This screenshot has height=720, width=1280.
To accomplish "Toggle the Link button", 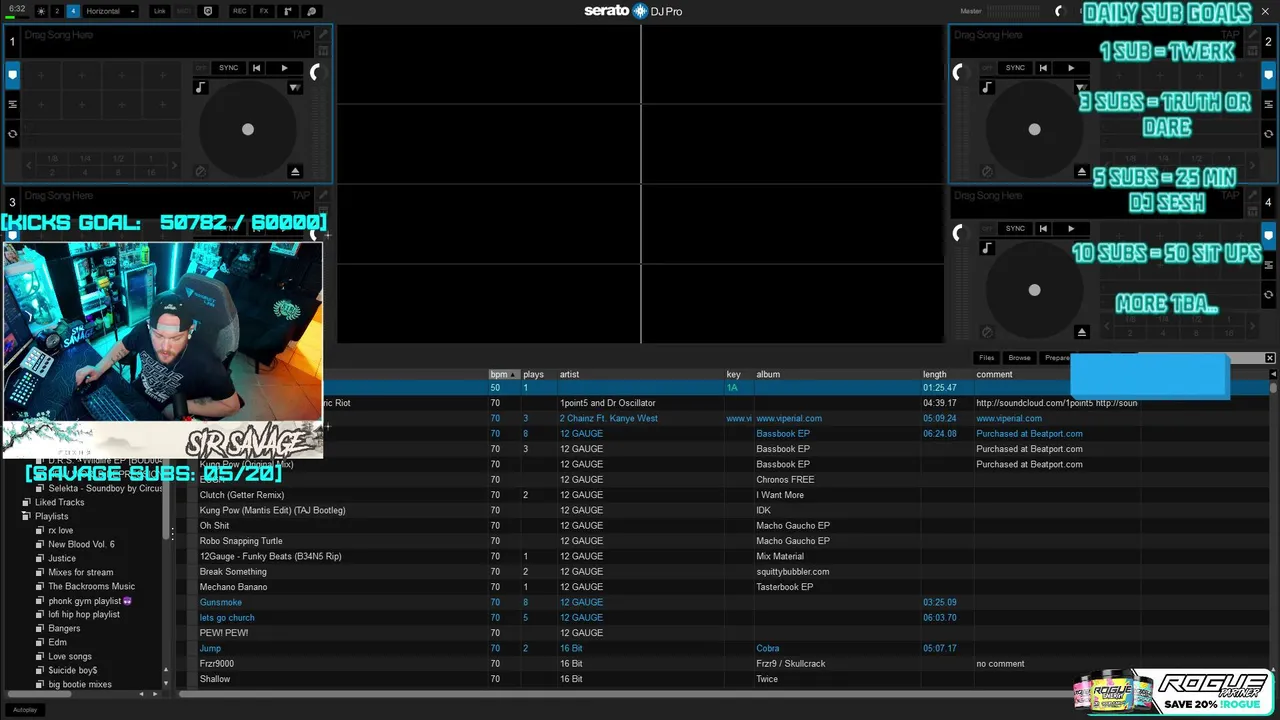I will pyautogui.click(x=160, y=11).
